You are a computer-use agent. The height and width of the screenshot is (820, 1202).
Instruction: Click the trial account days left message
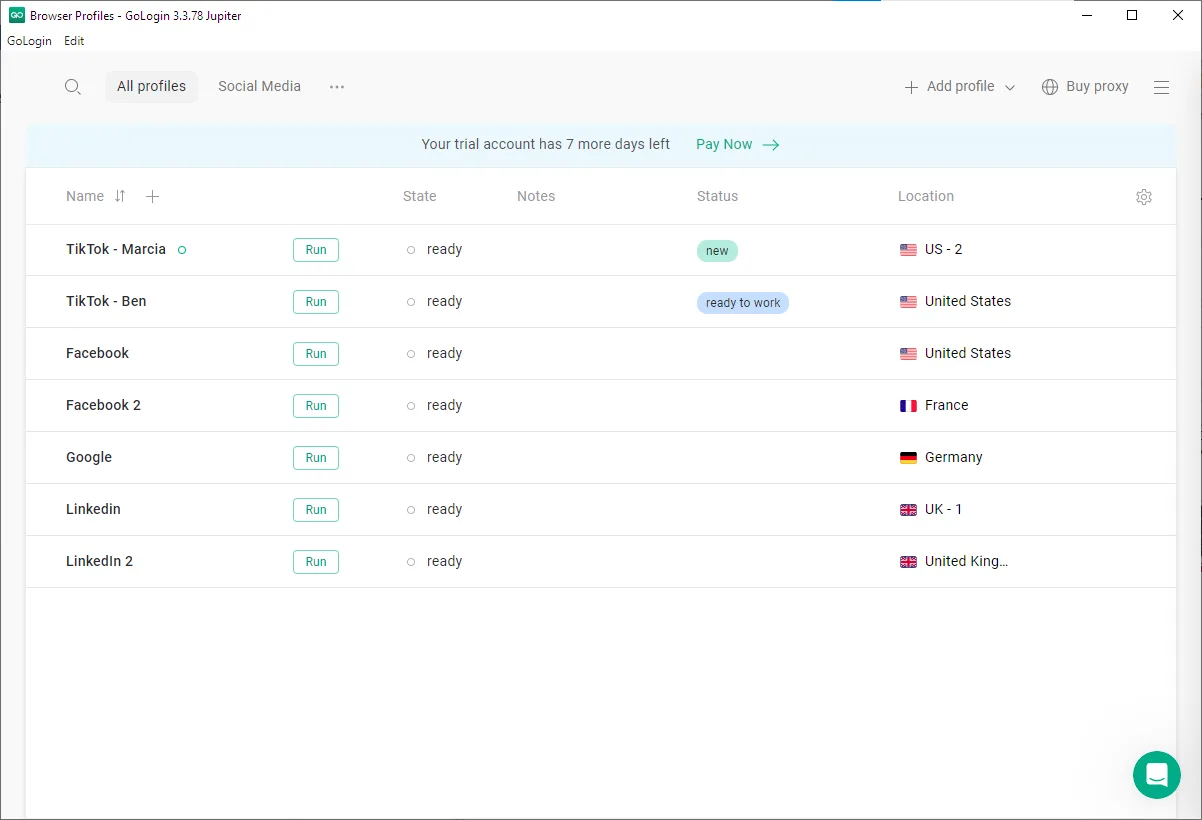click(x=546, y=144)
